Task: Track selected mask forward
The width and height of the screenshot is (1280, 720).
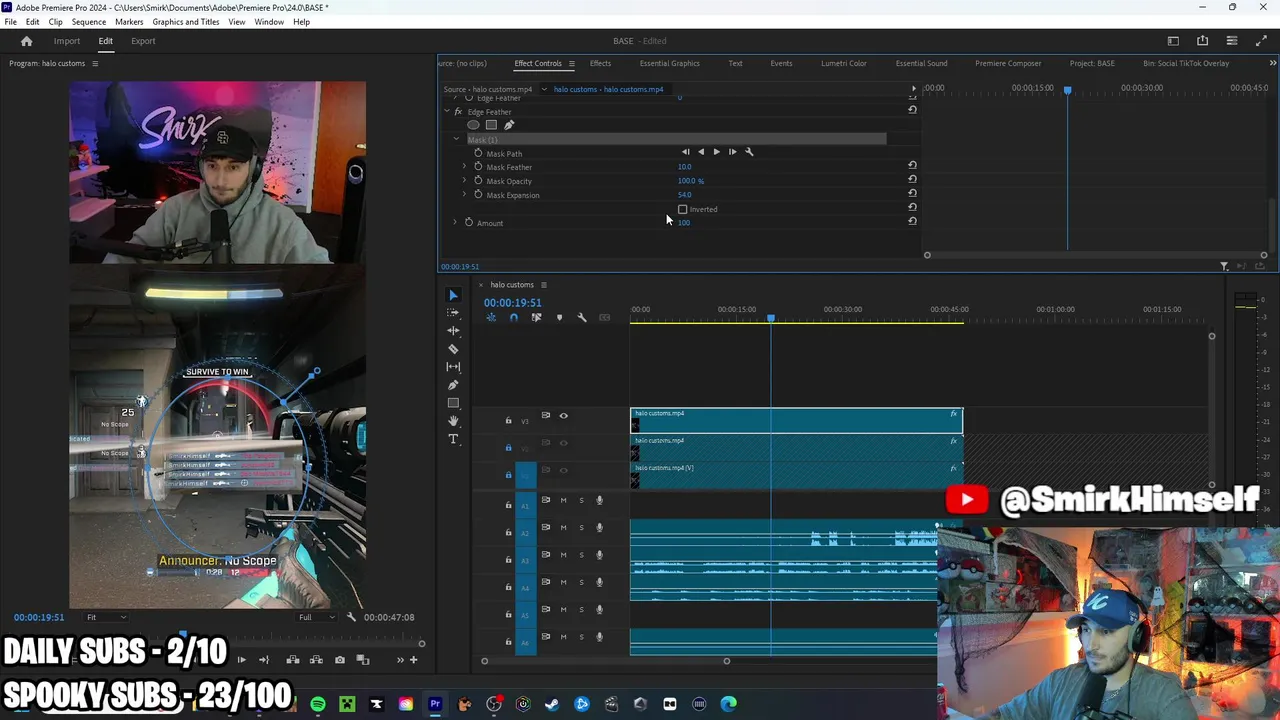Action: [x=716, y=152]
